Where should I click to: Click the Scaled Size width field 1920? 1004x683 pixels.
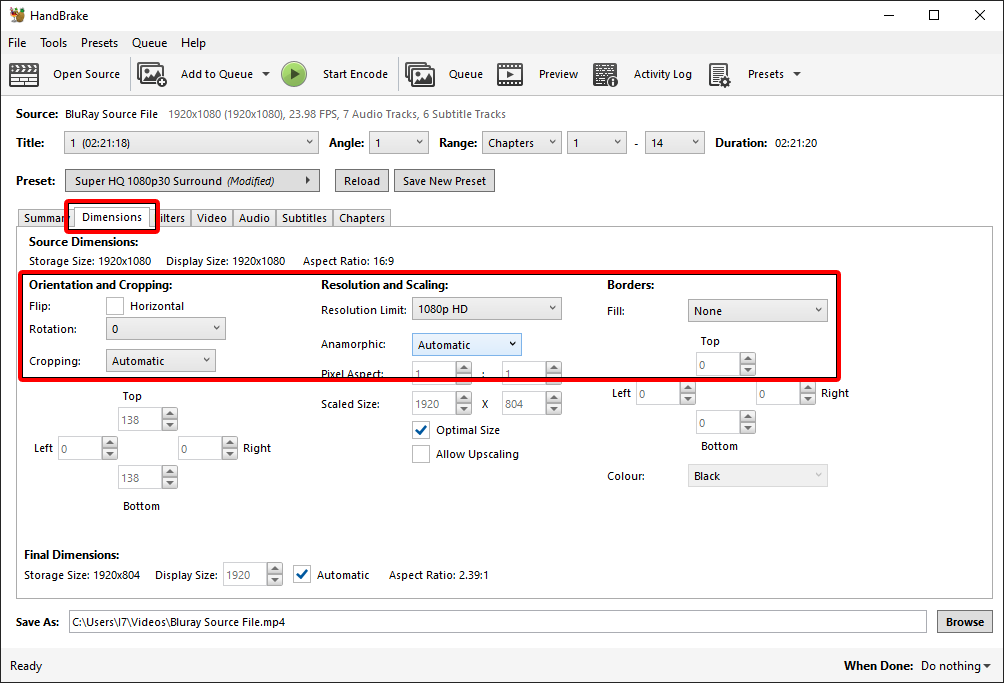[x=434, y=404]
